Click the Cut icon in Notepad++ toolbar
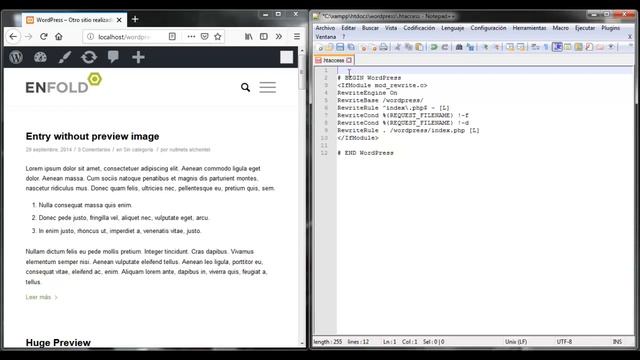640x360 pixels. coord(397,47)
